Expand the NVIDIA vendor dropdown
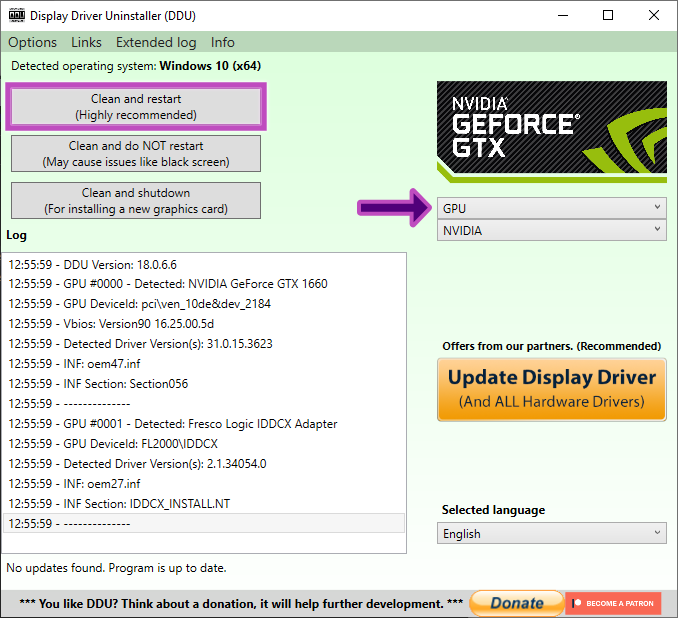This screenshot has width=678, height=618. [x=552, y=231]
